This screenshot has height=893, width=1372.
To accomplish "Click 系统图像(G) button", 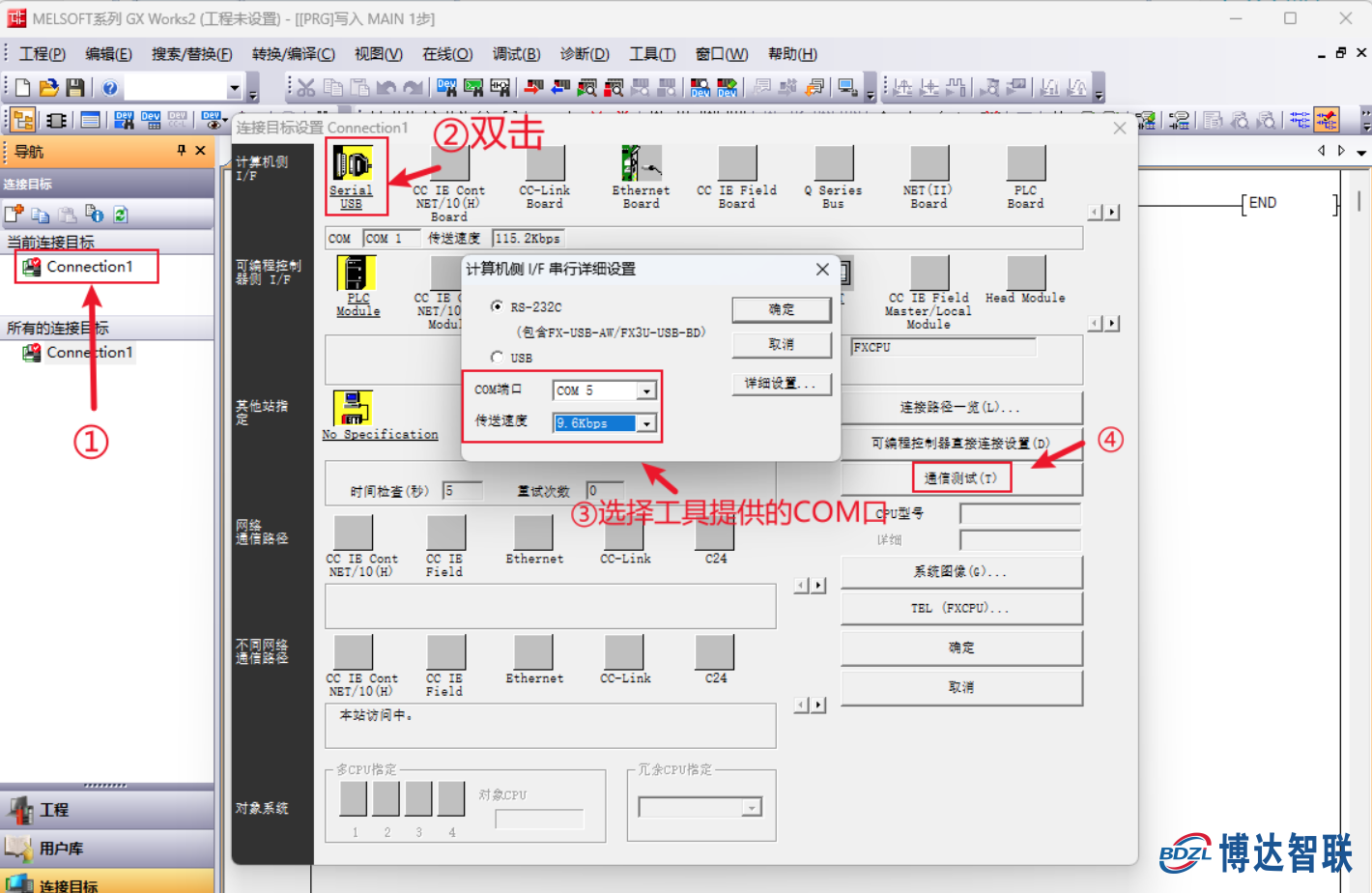I will tap(961, 572).
